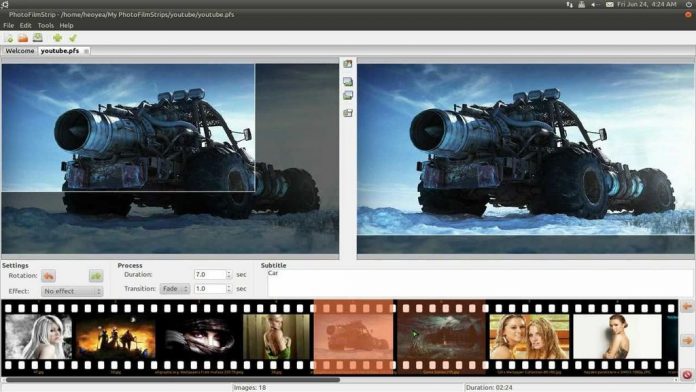The image size is (696, 392).
Task: Click the top icon between preview panes
Action: click(348, 64)
